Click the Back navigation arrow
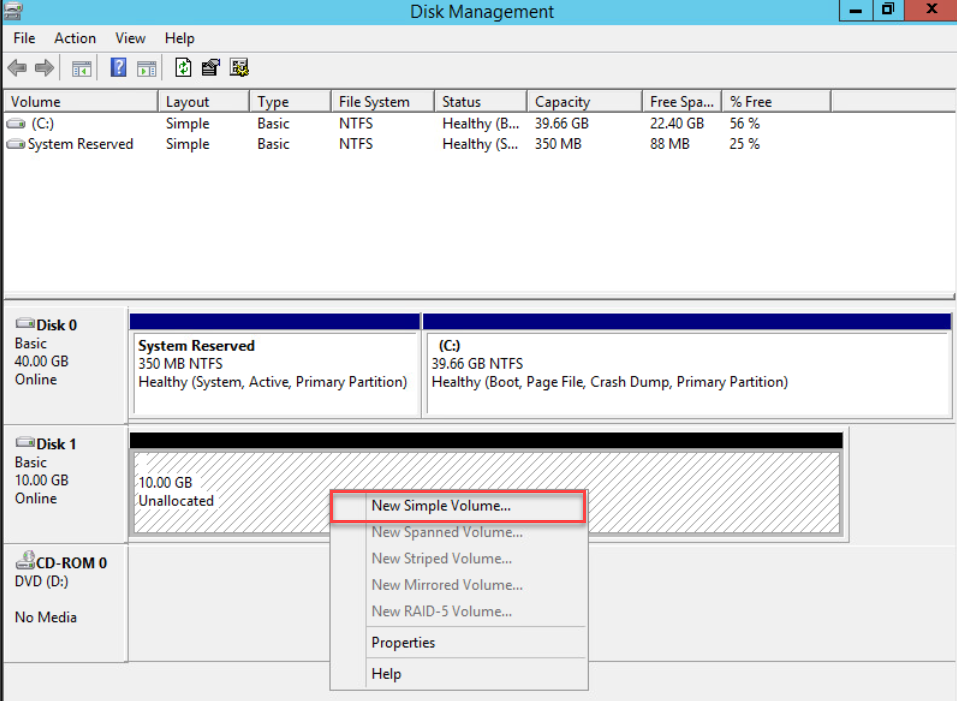Screen dimensions: 957x701 16,67
